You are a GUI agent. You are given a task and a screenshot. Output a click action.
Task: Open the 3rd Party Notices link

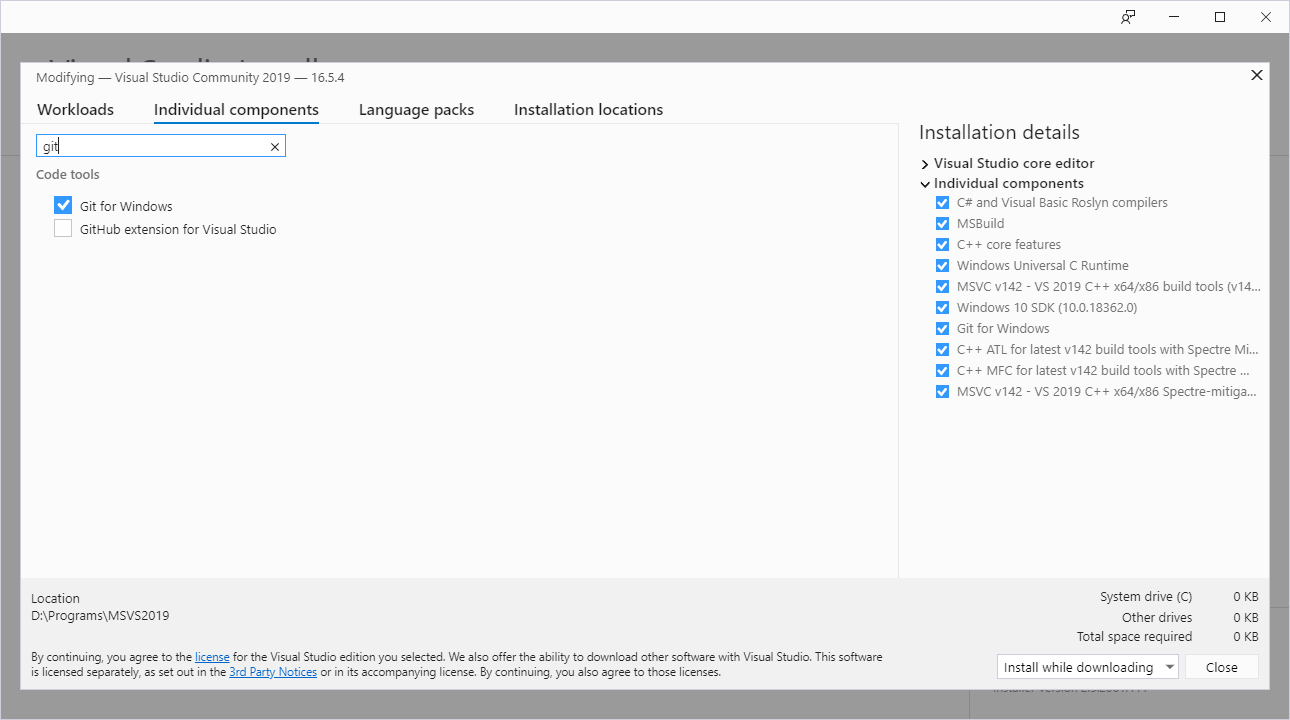pyautogui.click(x=273, y=672)
